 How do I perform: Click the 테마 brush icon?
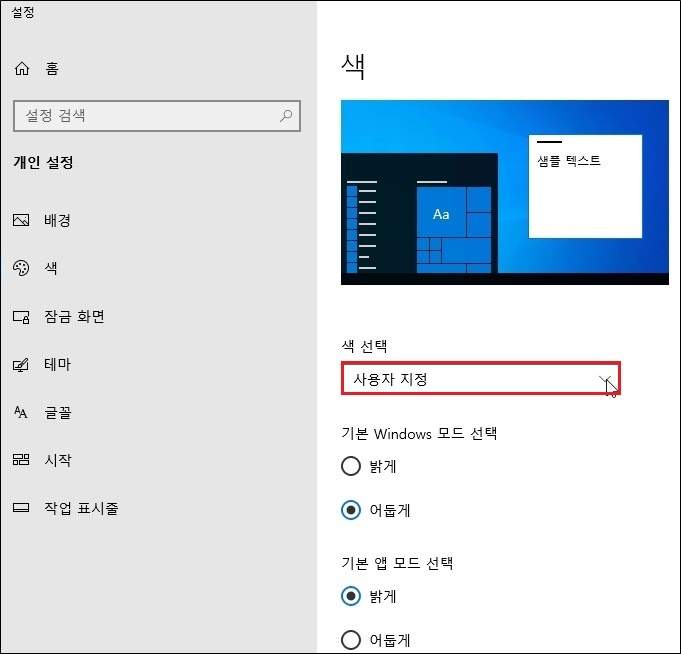pos(21,365)
